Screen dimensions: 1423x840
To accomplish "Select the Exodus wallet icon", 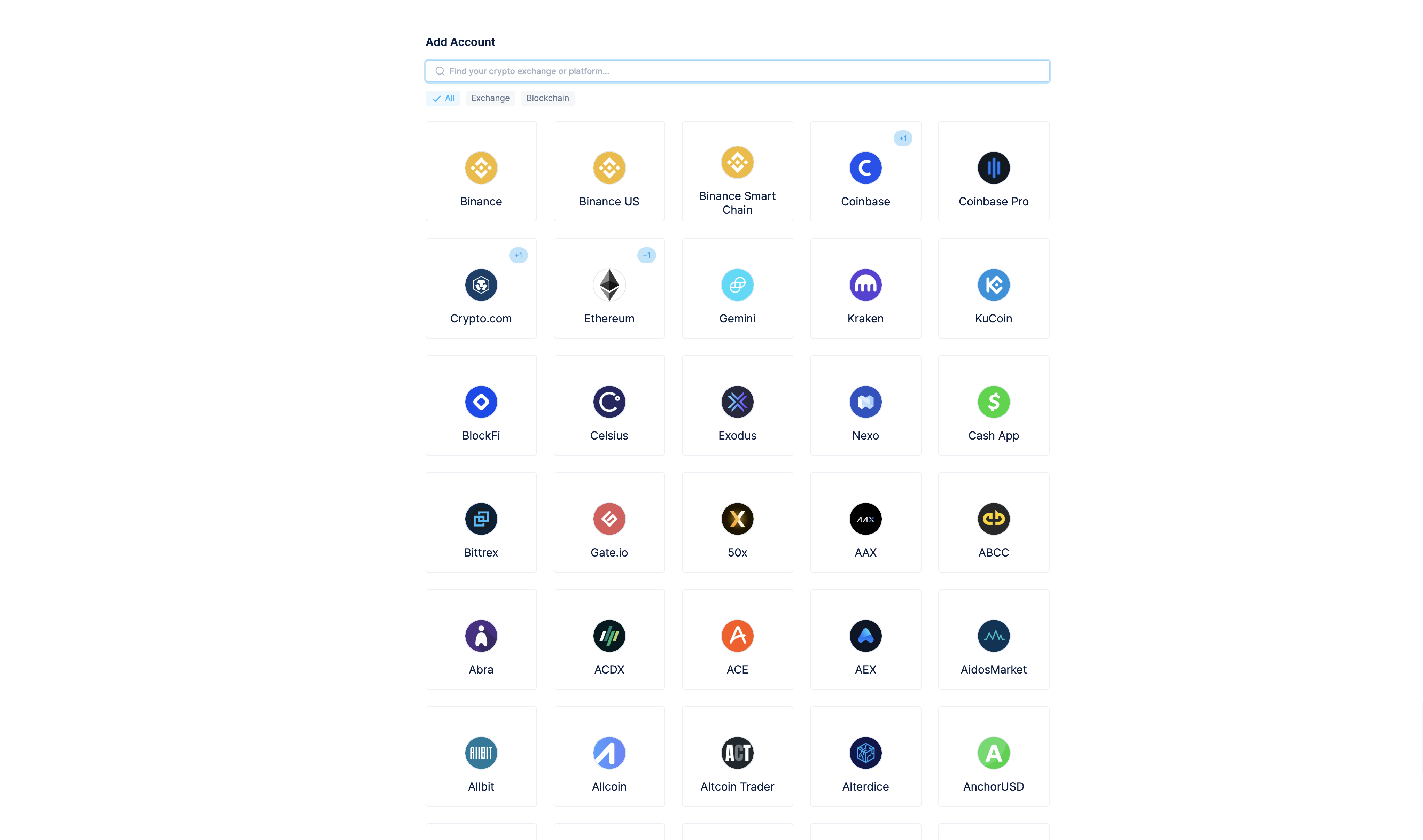I will click(737, 401).
